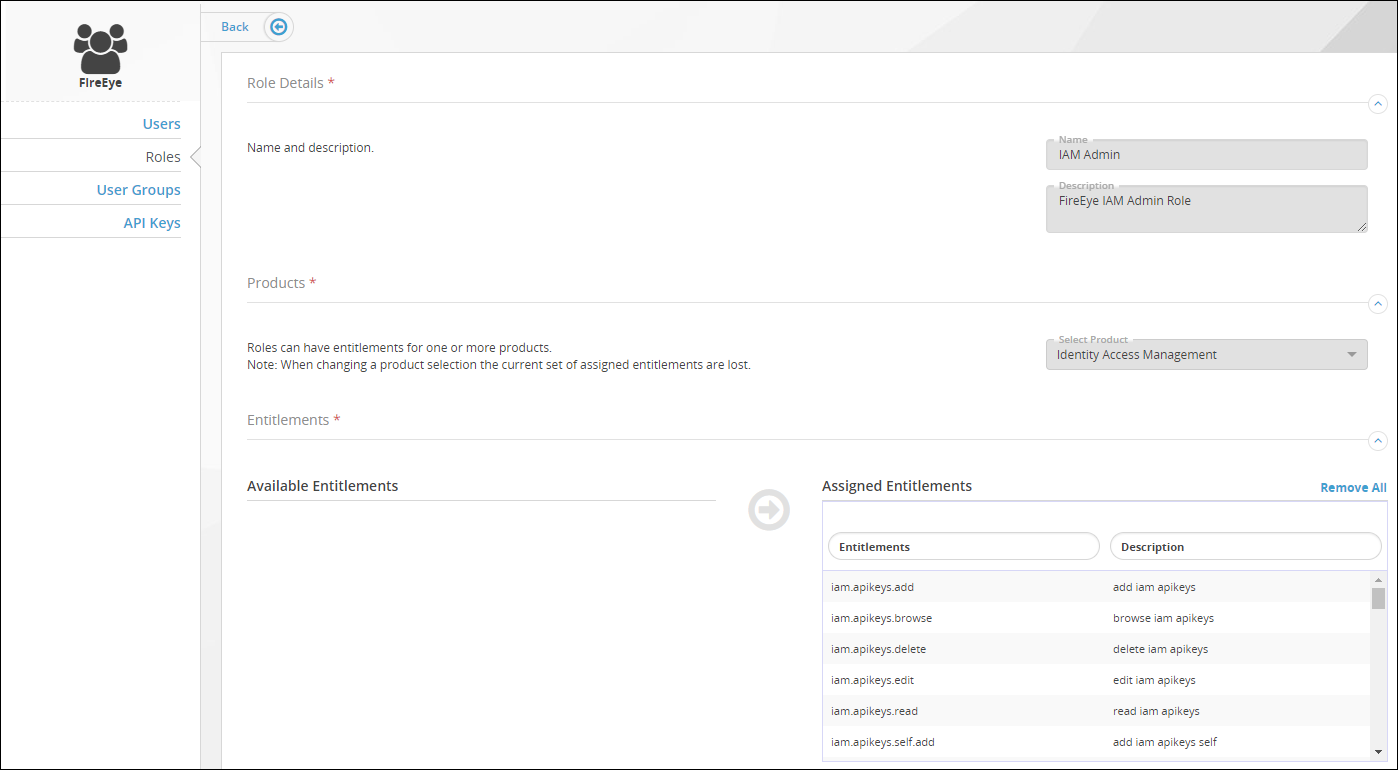Screen dimensions: 1398x770
Task: Click the Assigned Entitlements heading
Action: tap(897, 486)
